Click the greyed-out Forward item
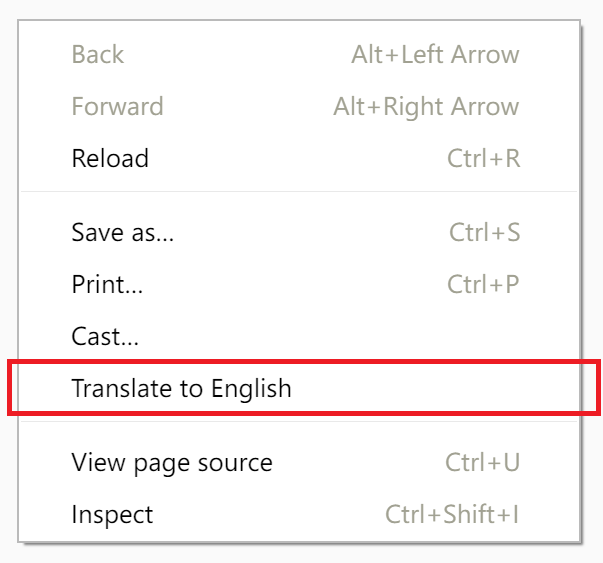 click(117, 107)
